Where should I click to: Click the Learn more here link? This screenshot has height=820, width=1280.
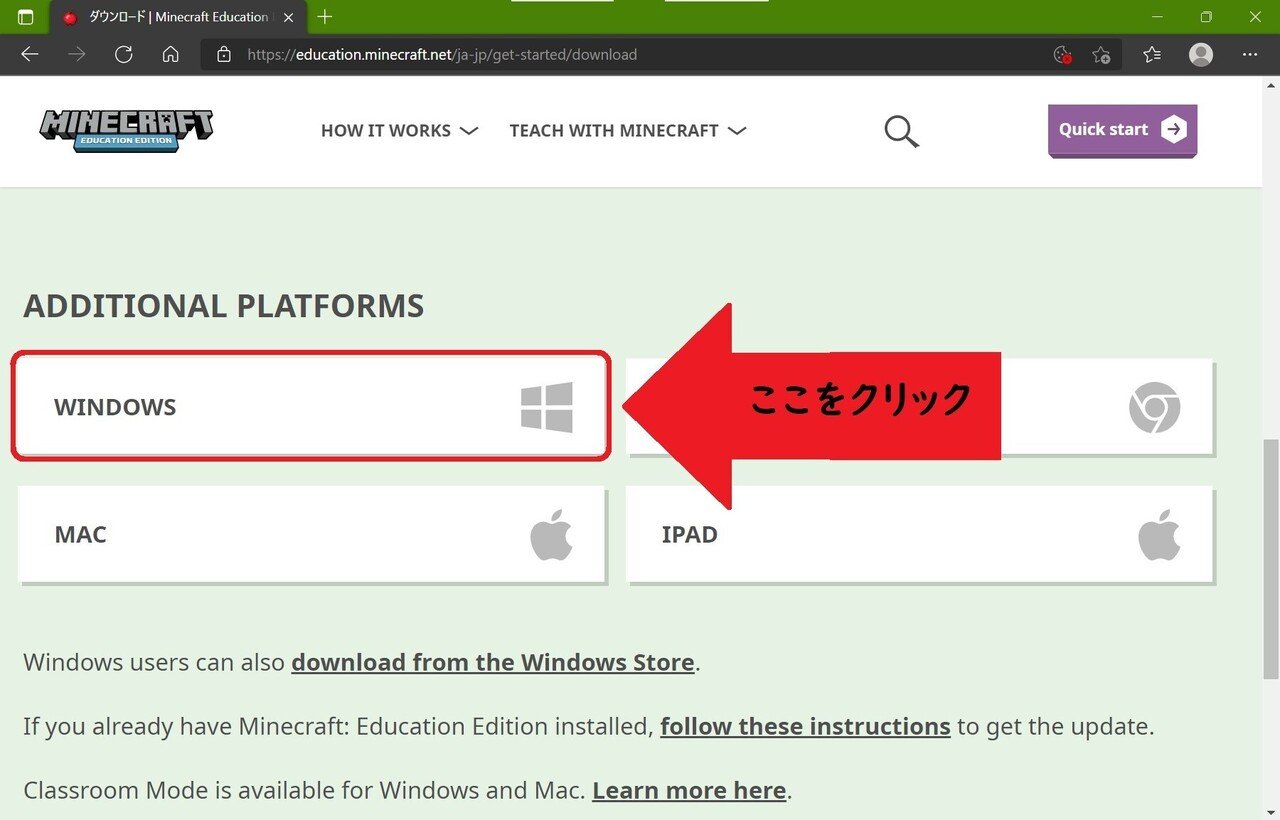coord(688,790)
